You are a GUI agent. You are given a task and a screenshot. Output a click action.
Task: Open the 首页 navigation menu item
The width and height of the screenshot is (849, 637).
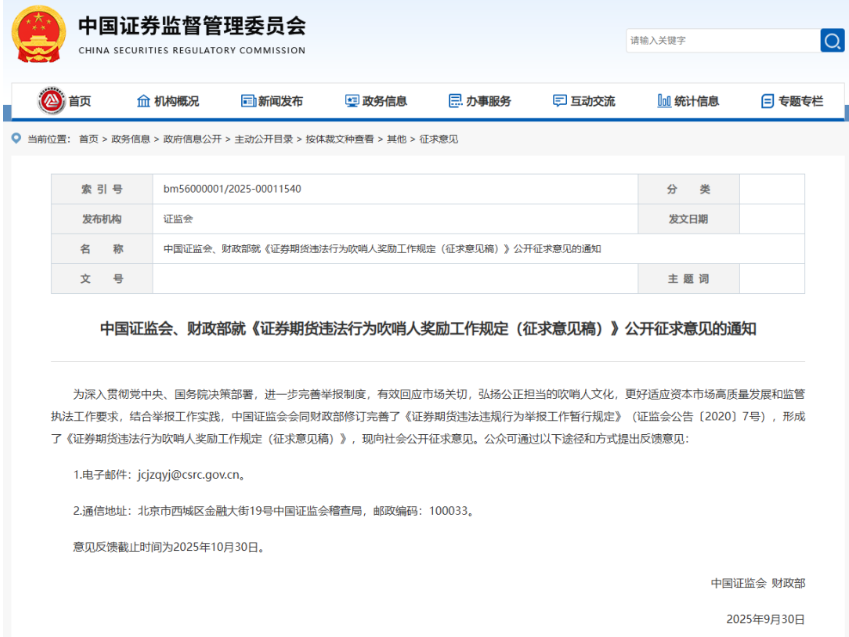click(80, 101)
